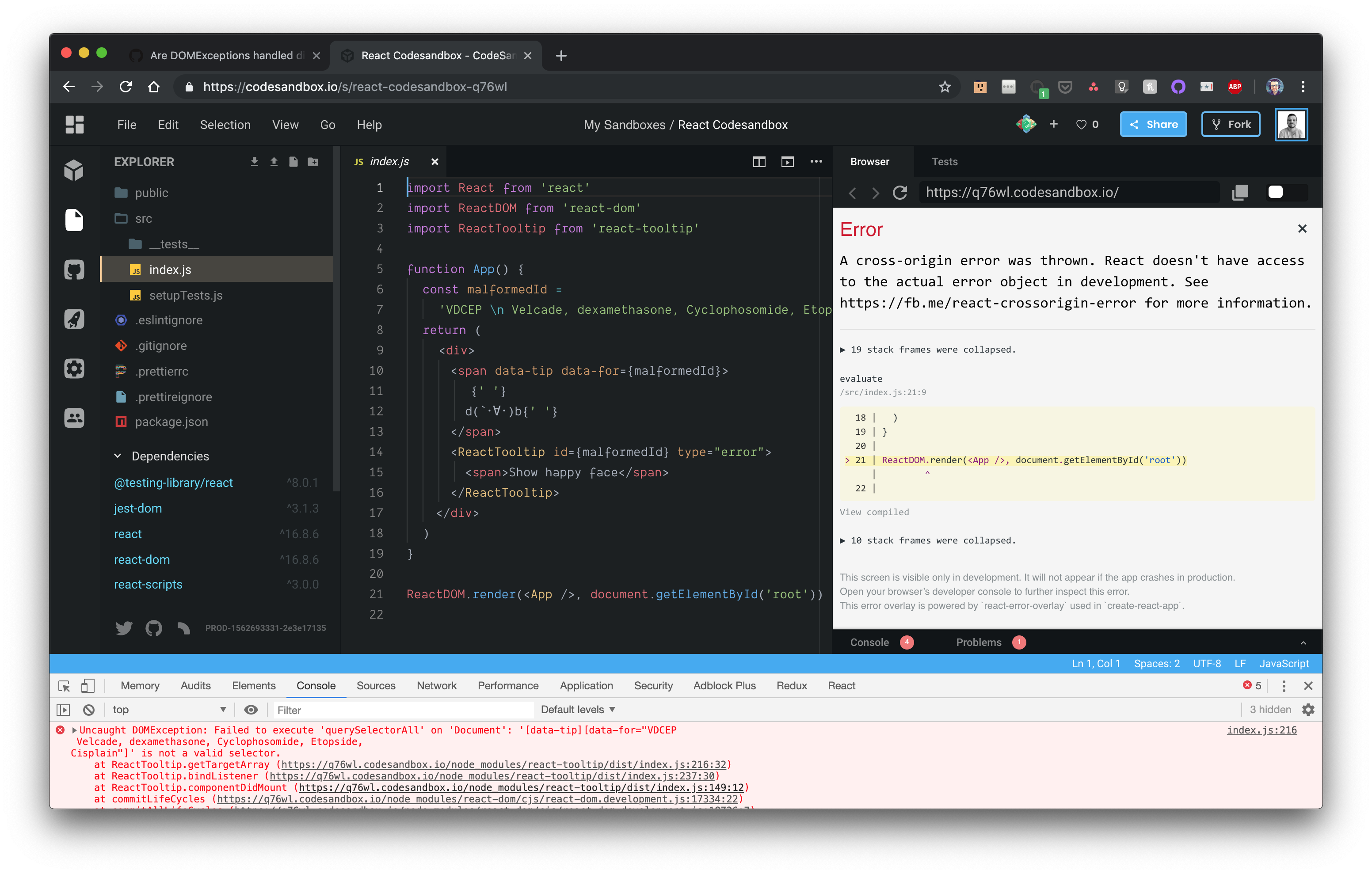Image resolution: width=1372 pixels, height=874 pixels.
Task: Open the Live collaboration icon in sidebar
Action: coord(74,418)
